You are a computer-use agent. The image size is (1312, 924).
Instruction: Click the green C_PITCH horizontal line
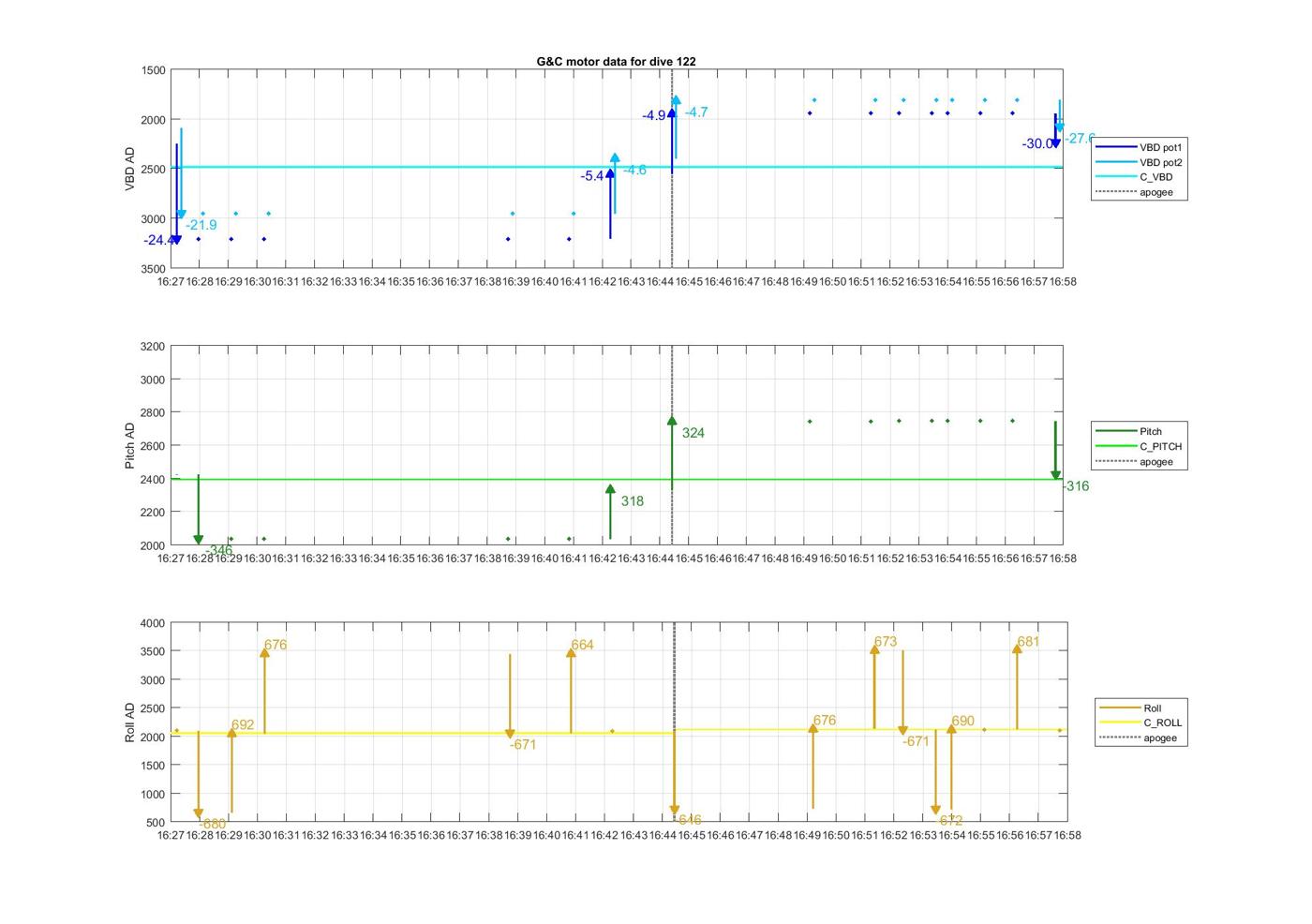pyautogui.click(x=617, y=480)
